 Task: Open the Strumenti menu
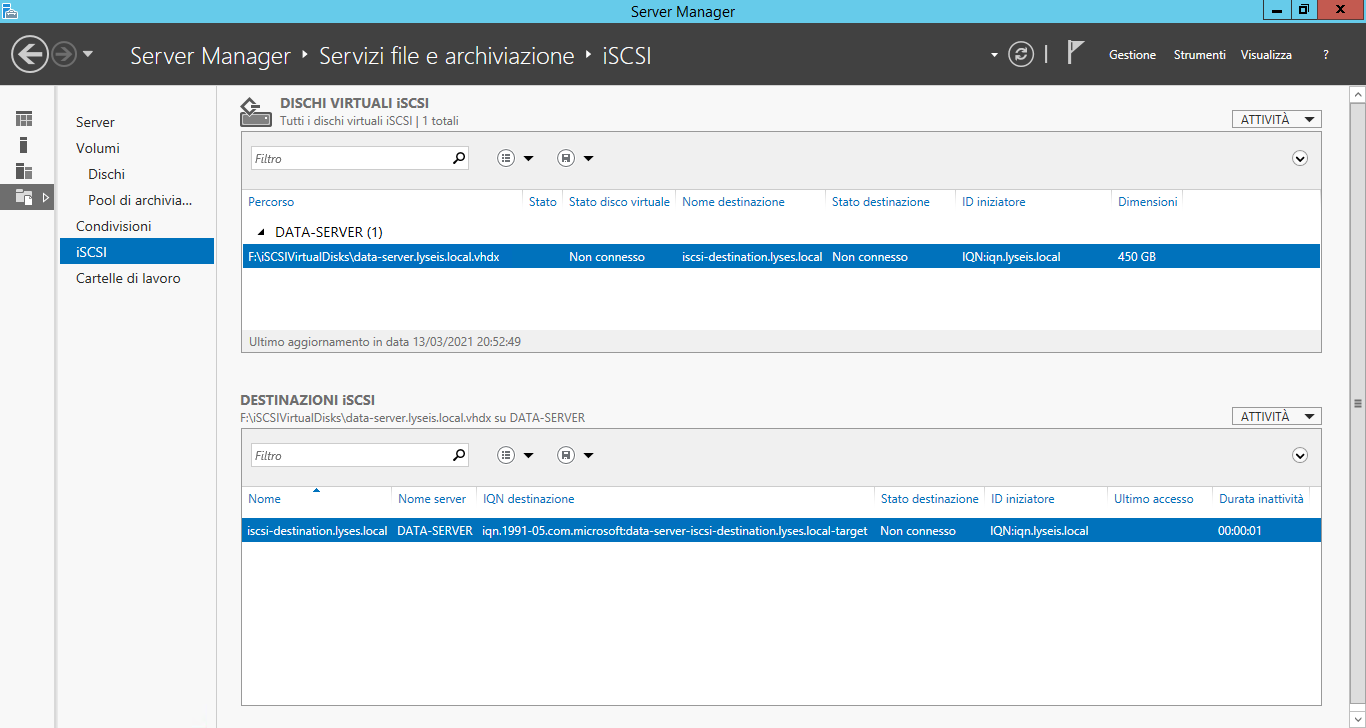click(1199, 55)
